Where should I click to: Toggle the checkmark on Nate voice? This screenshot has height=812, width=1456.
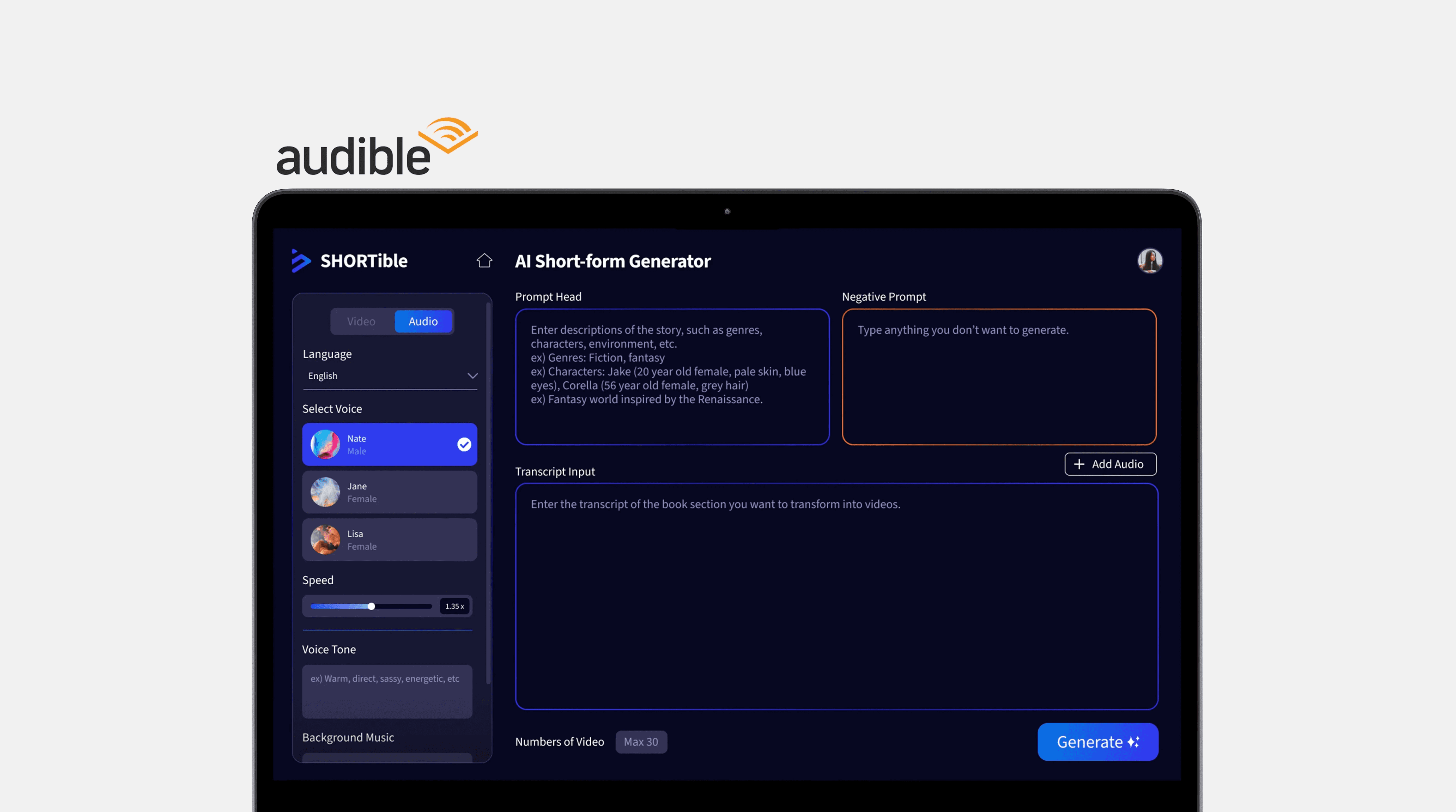464,445
